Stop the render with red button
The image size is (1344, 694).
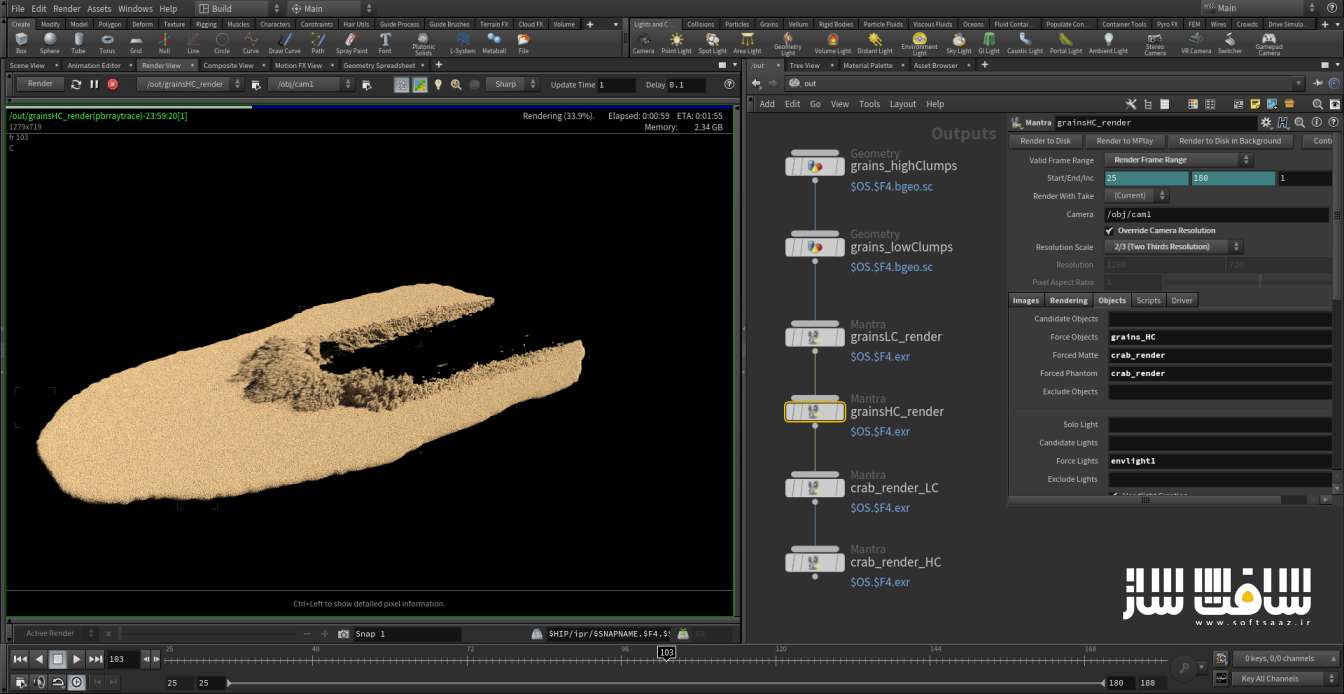point(112,84)
